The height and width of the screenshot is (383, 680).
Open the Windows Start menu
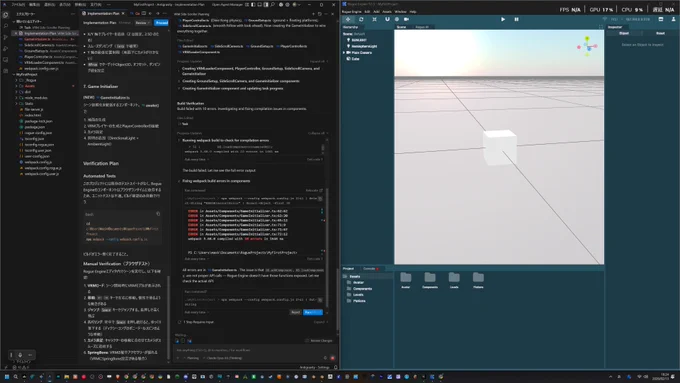tap(7, 376)
